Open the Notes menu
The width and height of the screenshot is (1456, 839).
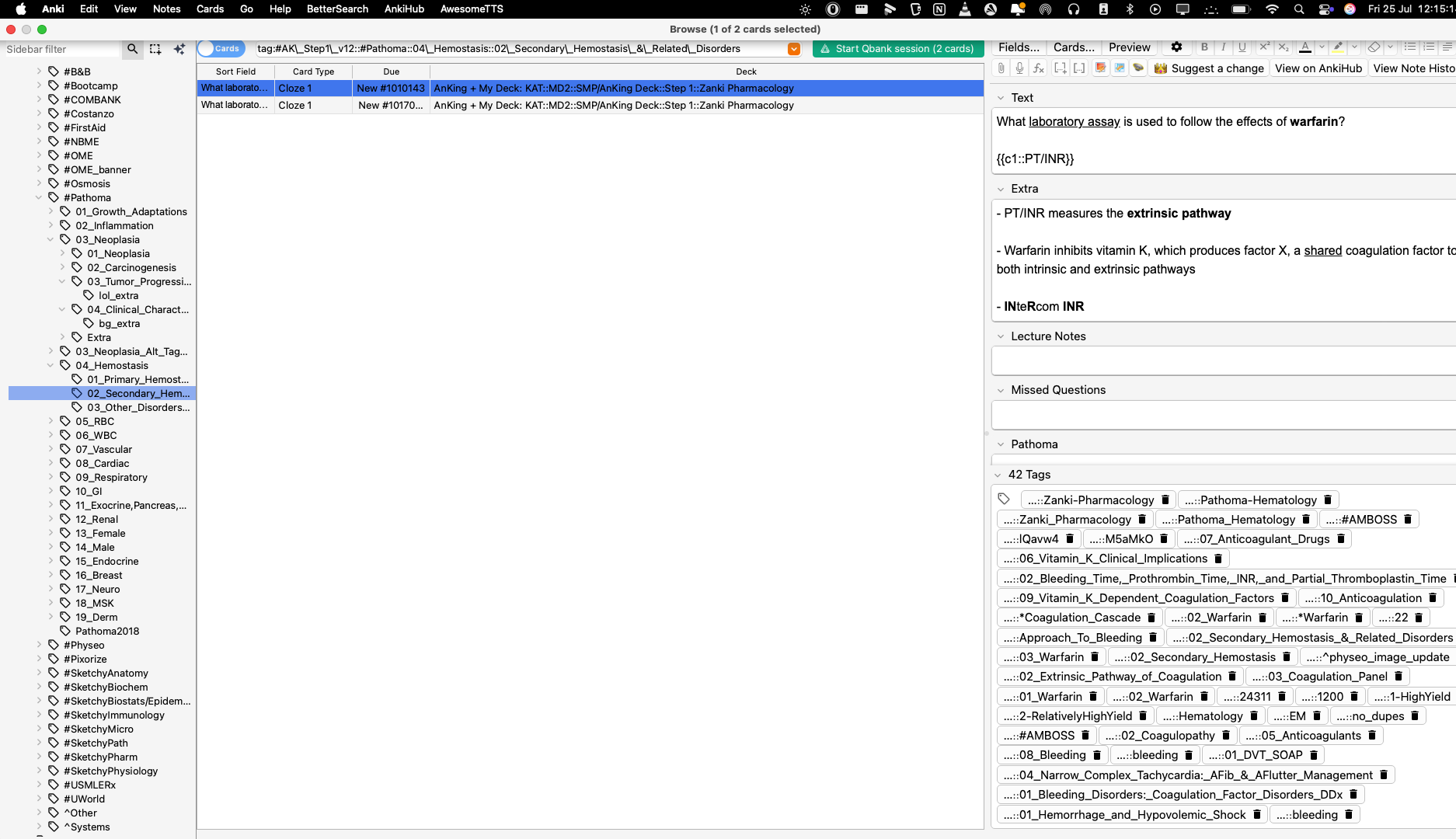166,9
